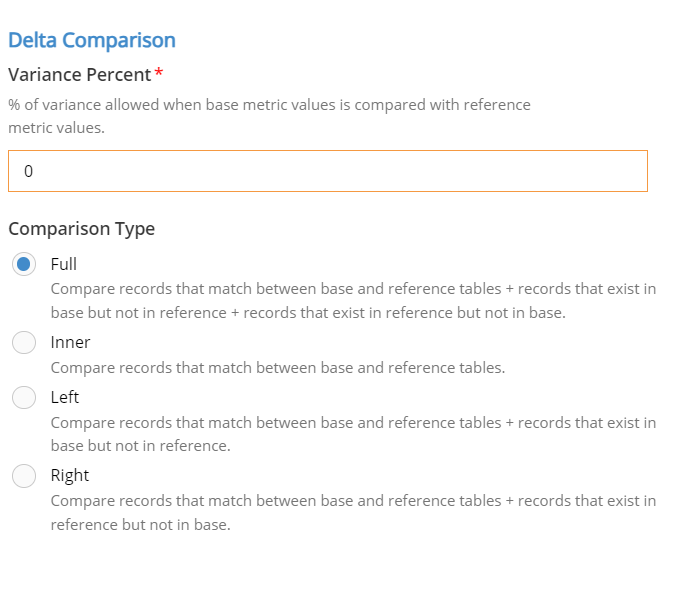Viewport: 687px width, 612px height.
Task: Click the Delta Comparison heading
Action: point(92,40)
